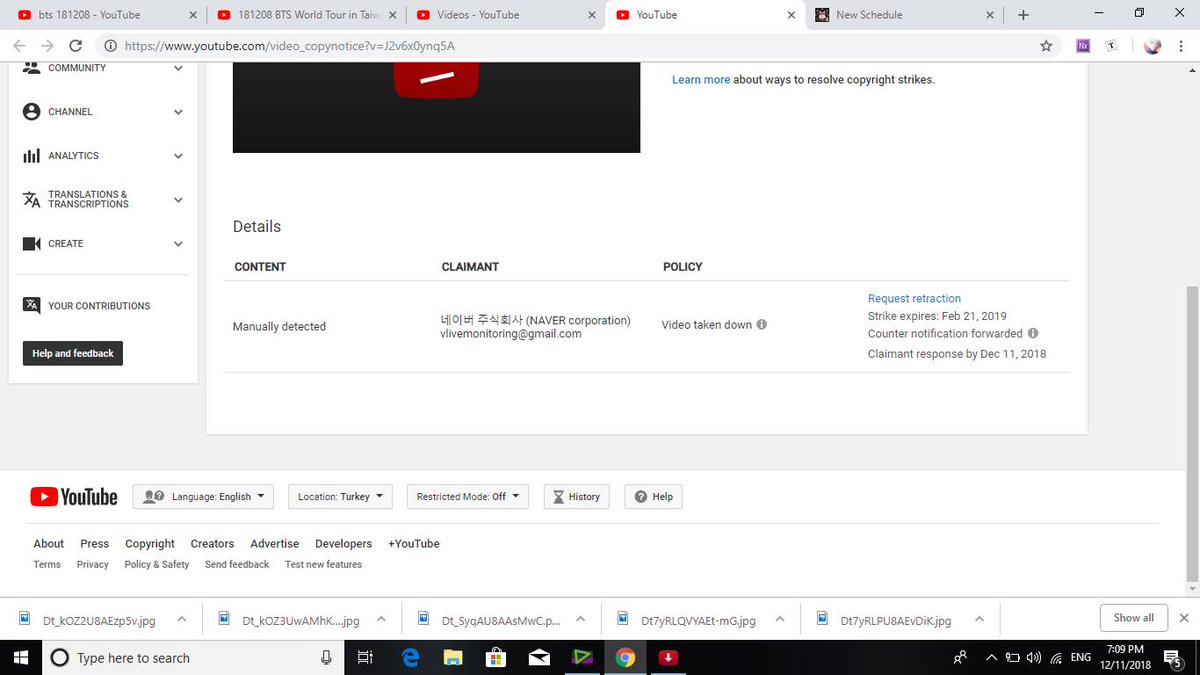Click the History button in footer

pos(577,497)
